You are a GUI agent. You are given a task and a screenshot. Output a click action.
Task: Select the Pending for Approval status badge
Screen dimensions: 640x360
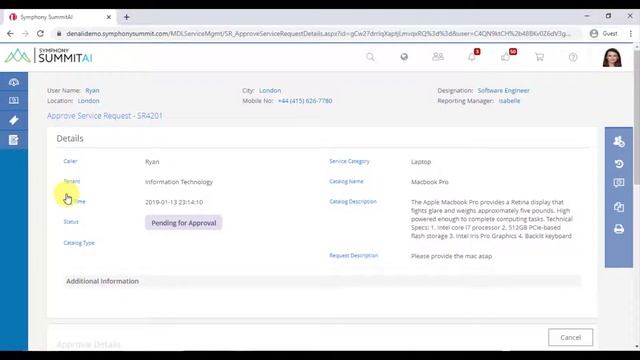click(x=184, y=223)
